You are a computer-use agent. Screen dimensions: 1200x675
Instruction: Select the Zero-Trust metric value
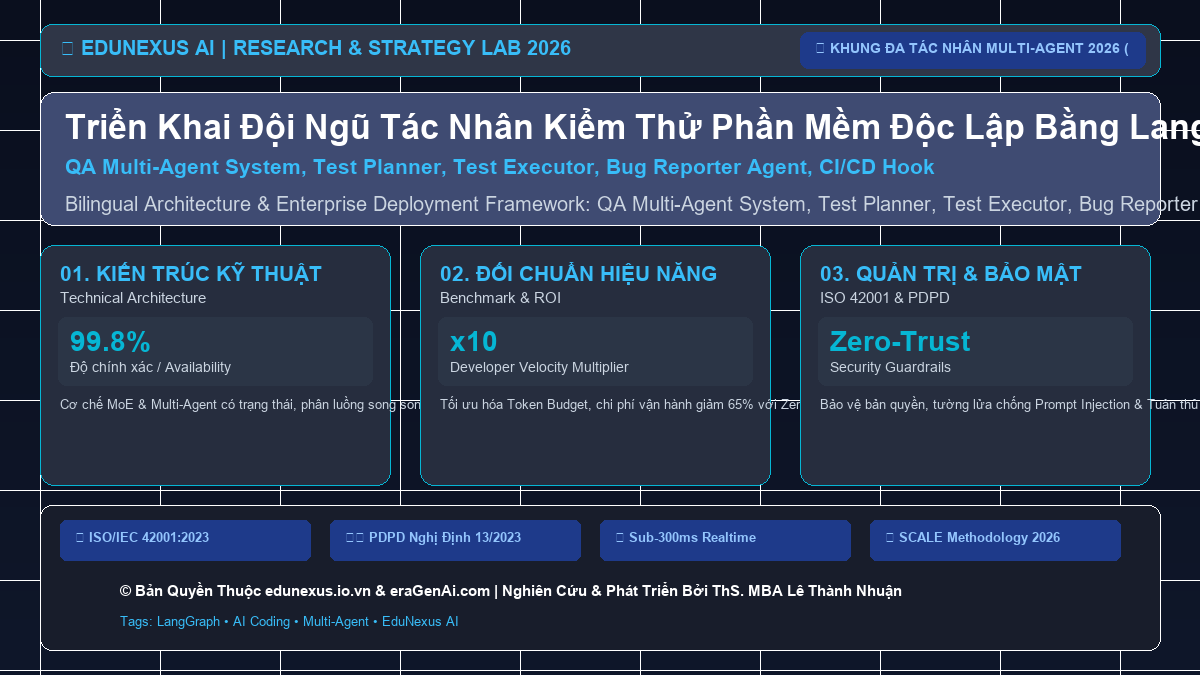point(900,342)
